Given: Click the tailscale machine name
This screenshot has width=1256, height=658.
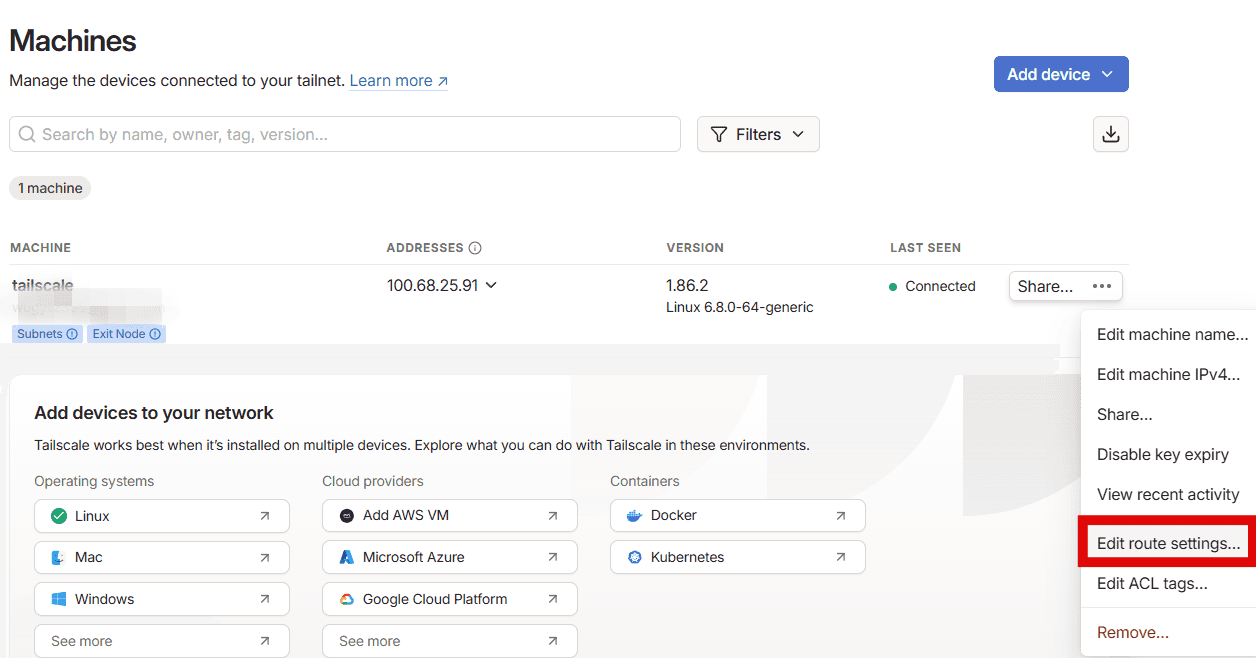Looking at the screenshot, I should pyautogui.click(x=42, y=286).
